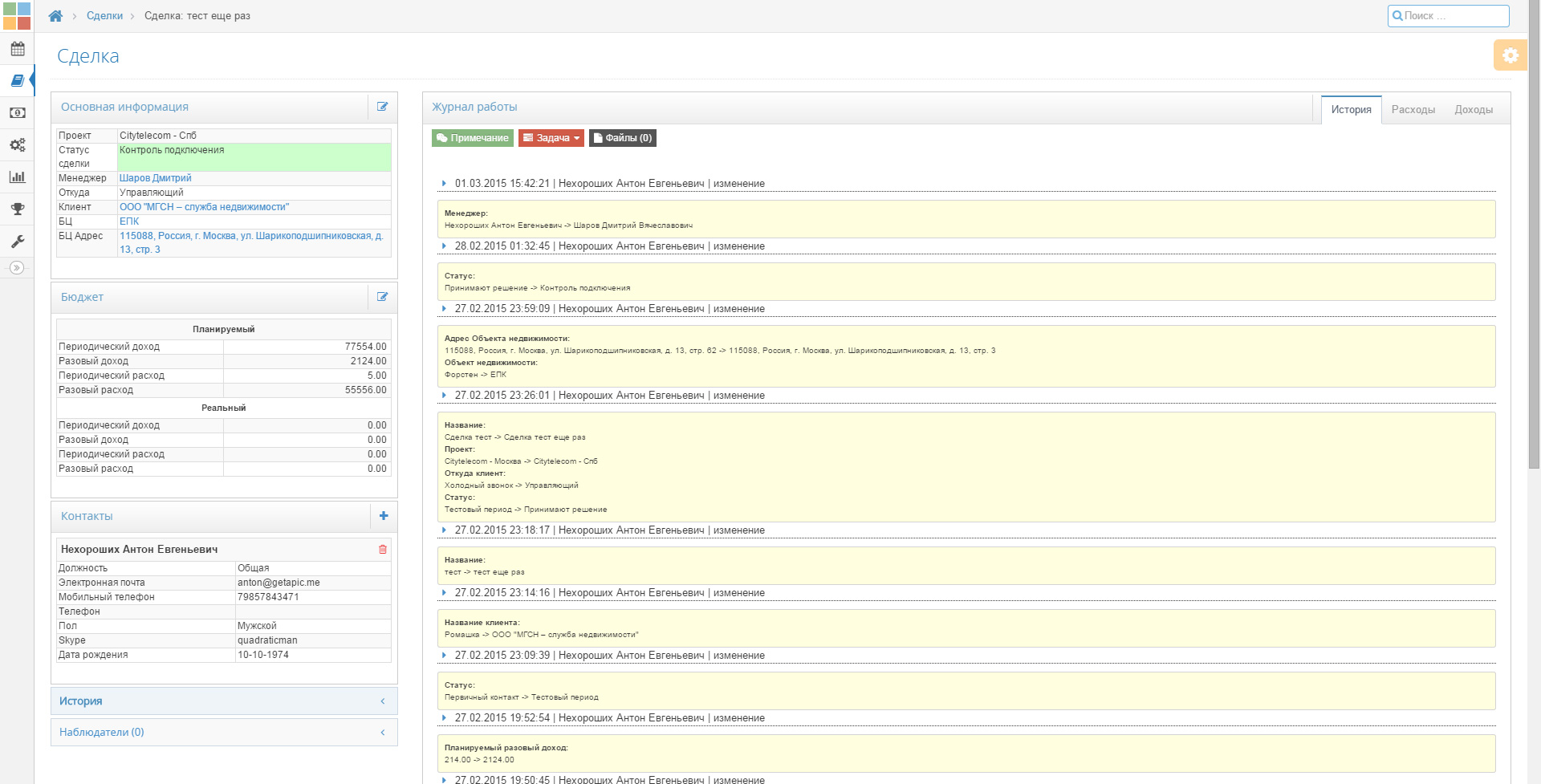
Task: Edit the Основная информация panel
Action: pyautogui.click(x=383, y=107)
